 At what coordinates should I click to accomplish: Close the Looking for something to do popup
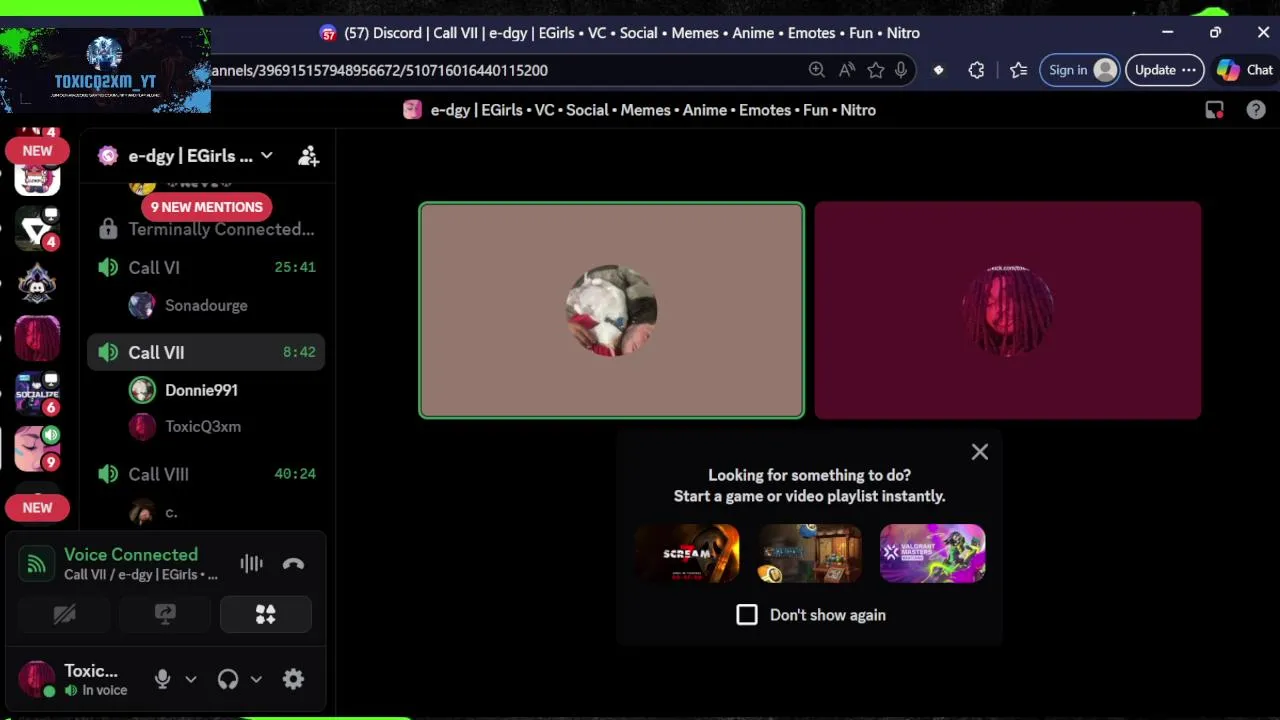click(x=980, y=452)
